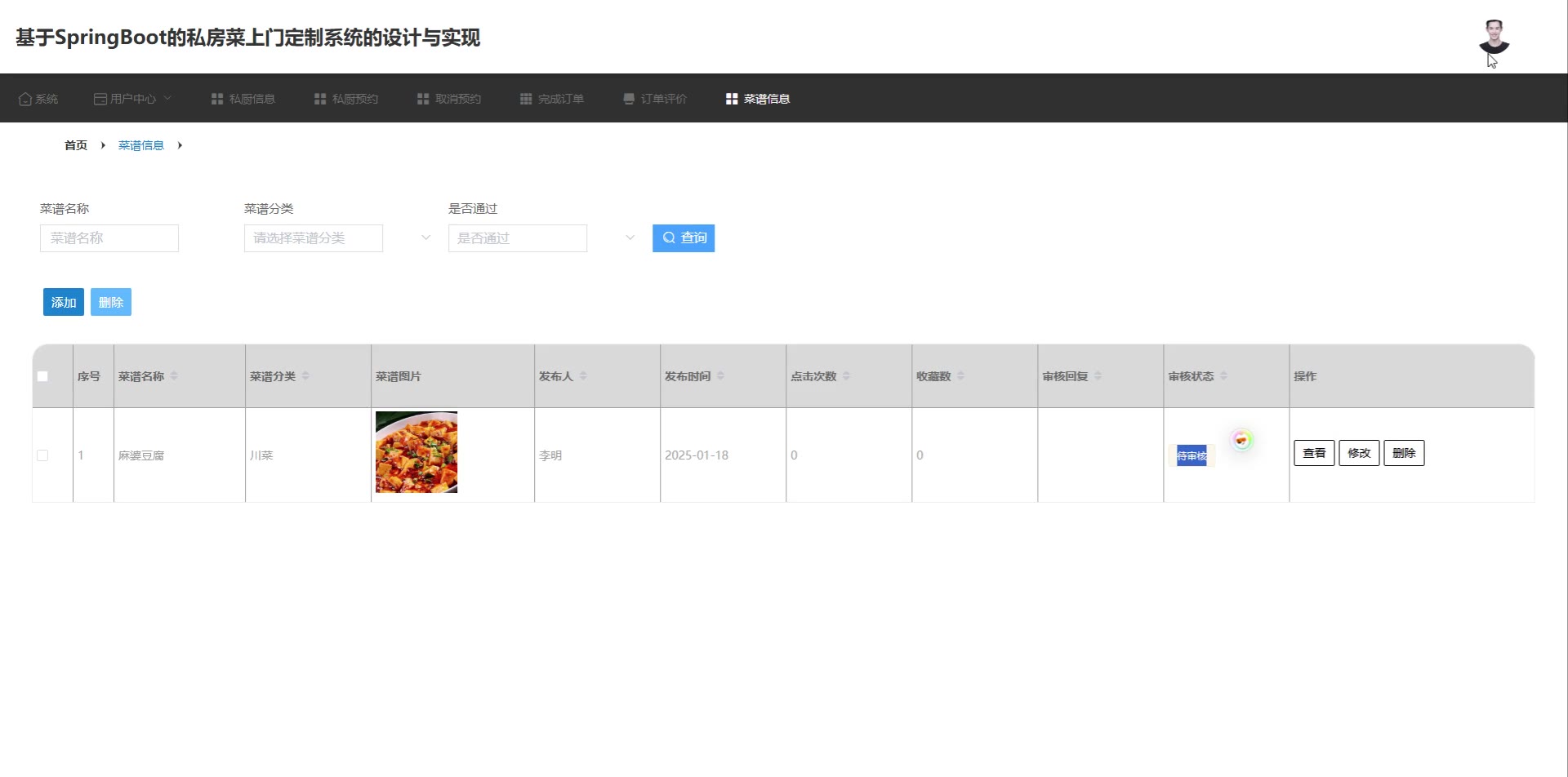Click the 删除 button above table

point(111,302)
